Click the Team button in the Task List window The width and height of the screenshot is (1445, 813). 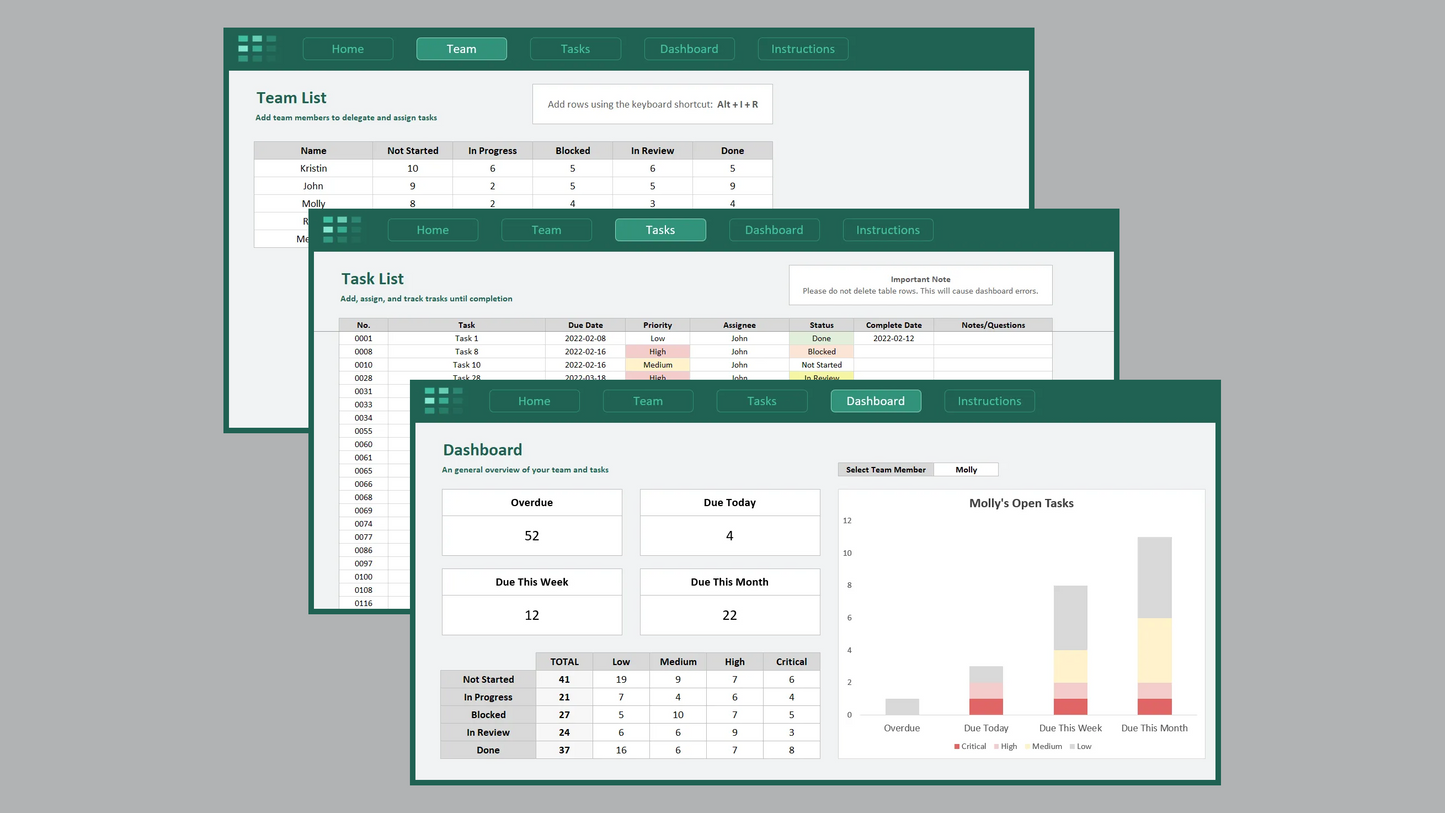pos(546,230)
